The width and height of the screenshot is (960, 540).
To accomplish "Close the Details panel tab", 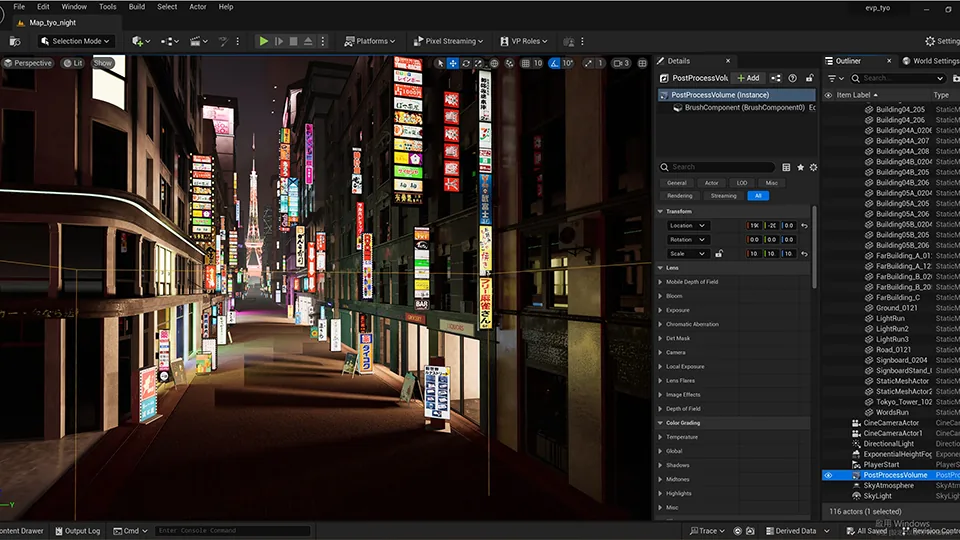I will (728, 61).
